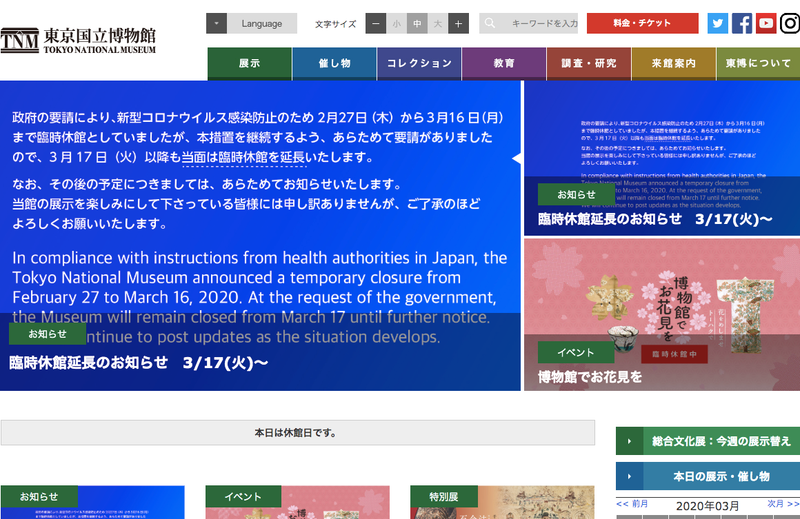Open the Language dropdown arrow

(x=216, y=23)
